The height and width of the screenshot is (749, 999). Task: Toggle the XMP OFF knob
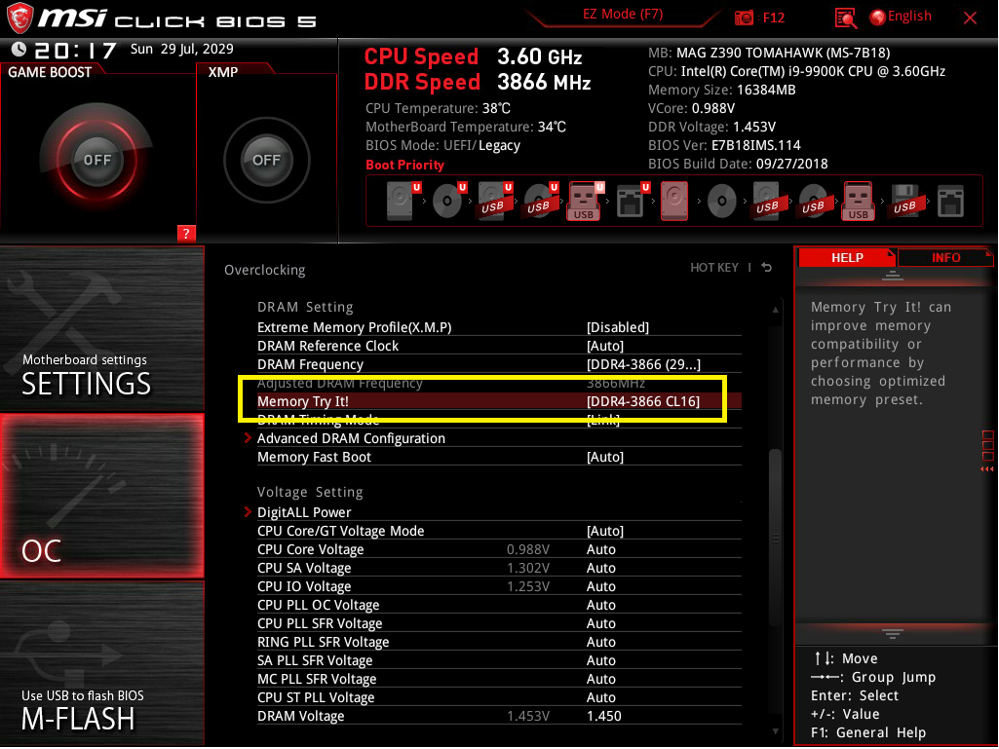click(266, 159)
